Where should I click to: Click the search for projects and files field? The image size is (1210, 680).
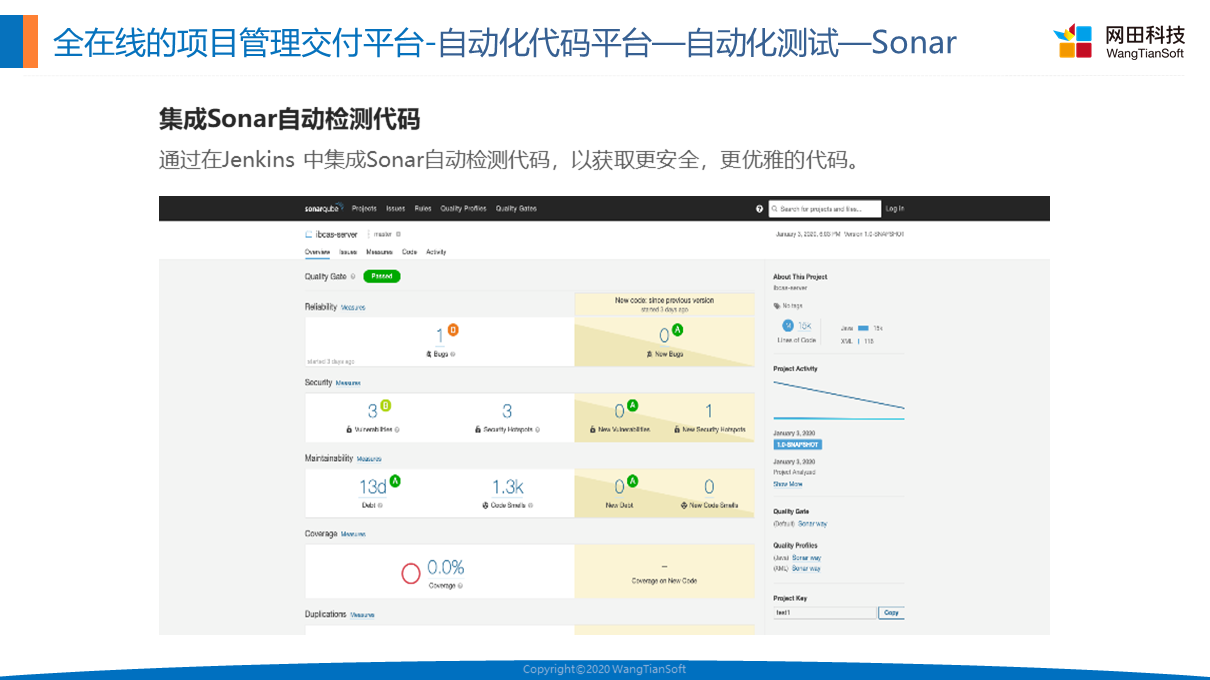click(825, 209)
